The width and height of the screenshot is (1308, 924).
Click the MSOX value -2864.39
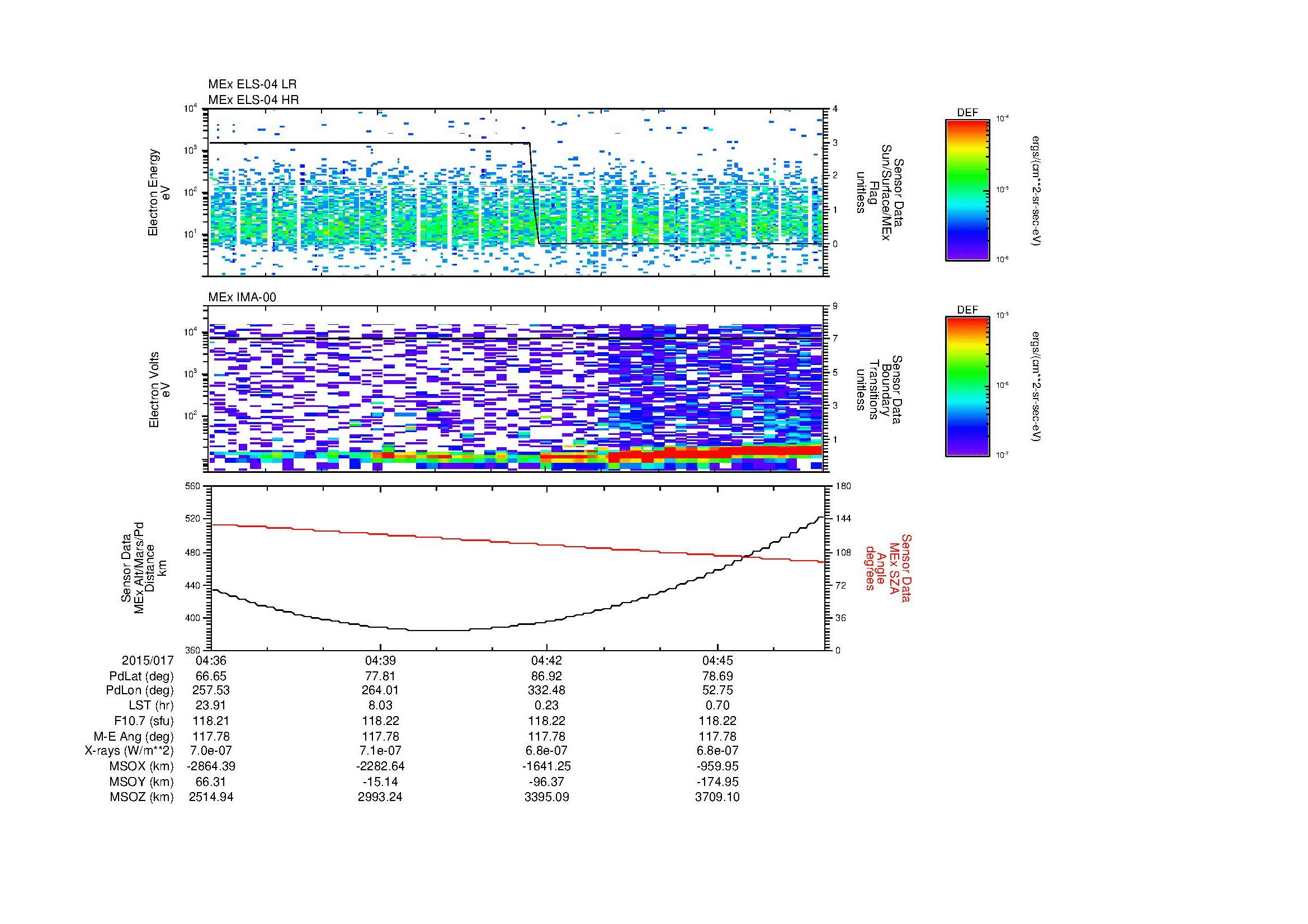tap(211, 766)
